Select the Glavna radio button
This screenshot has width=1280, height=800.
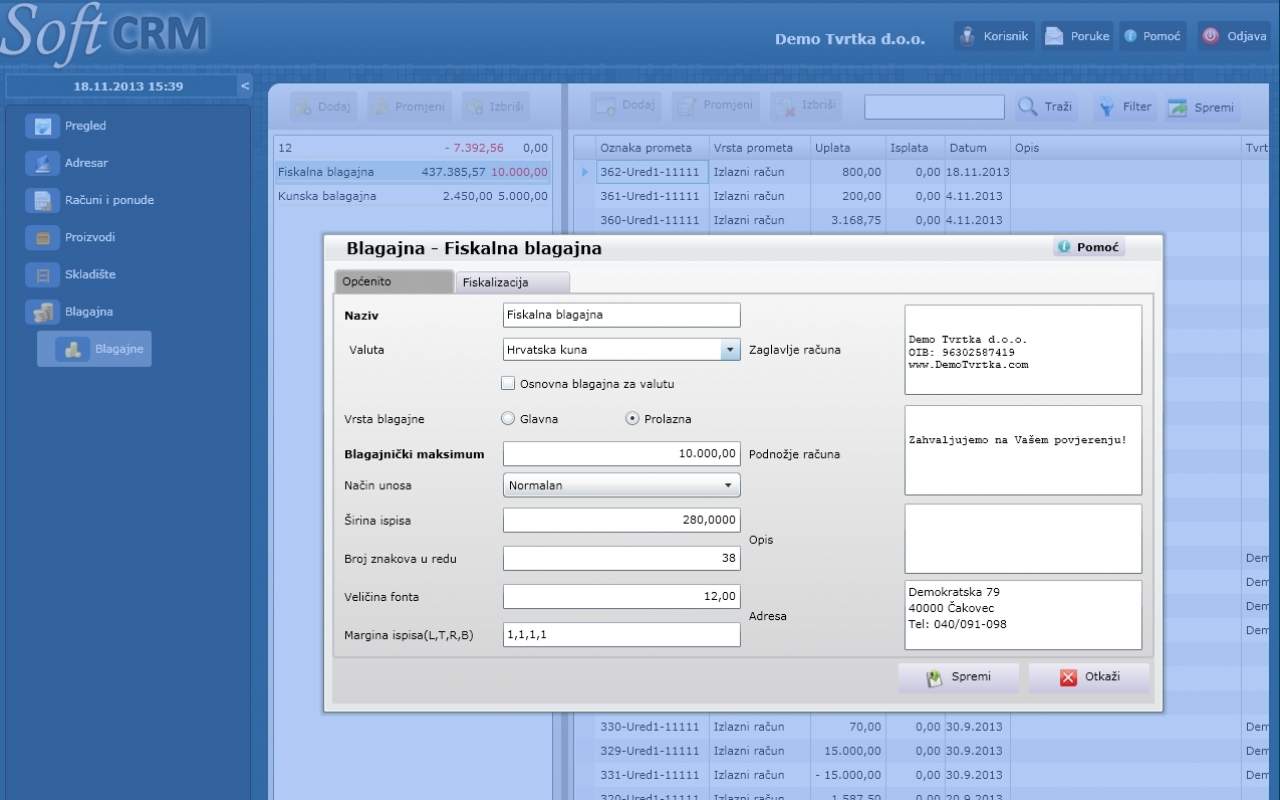tap(508, 419)
